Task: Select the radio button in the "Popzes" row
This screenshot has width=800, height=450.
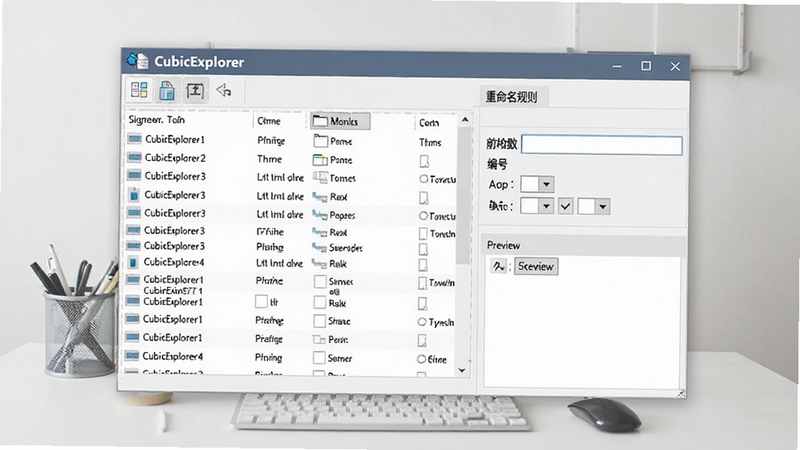Action: point(423,216)
